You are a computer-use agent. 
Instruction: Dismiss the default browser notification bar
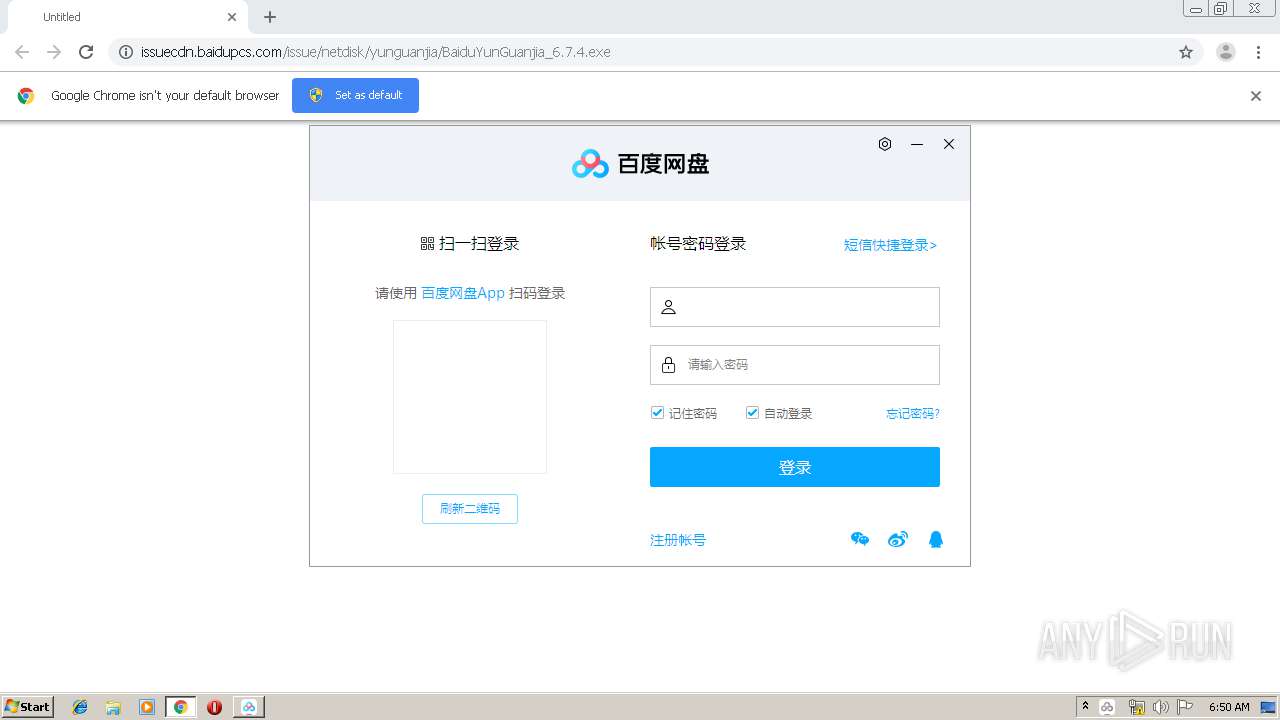pos(1256,96)
